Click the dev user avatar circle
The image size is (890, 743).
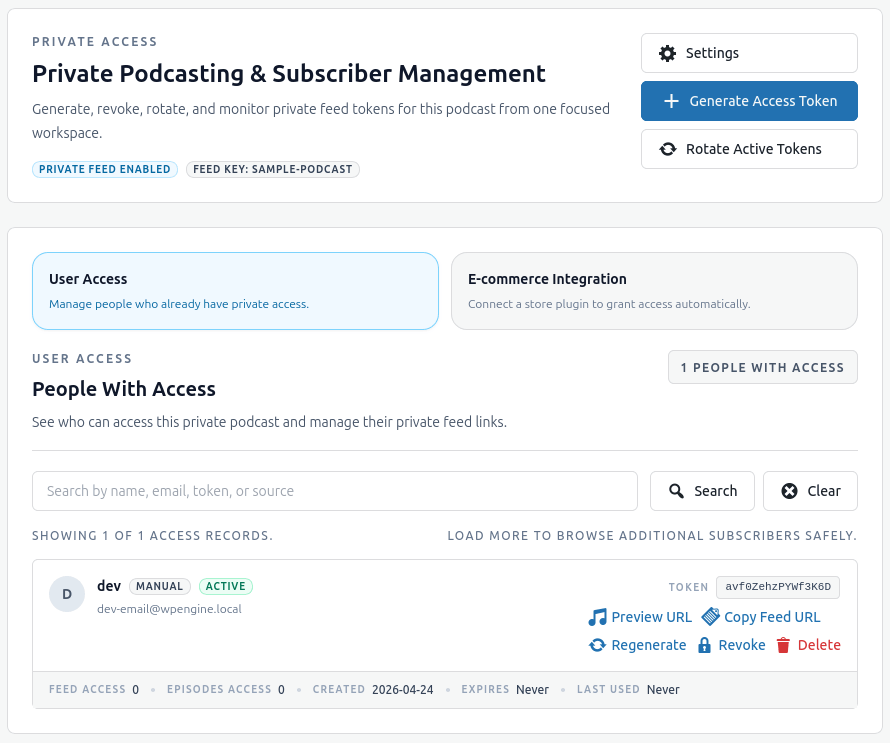click(x=67, y=594)
